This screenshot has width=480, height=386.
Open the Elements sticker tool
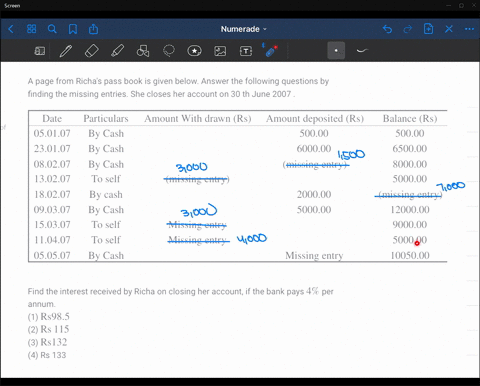click(x=194, y=51)
